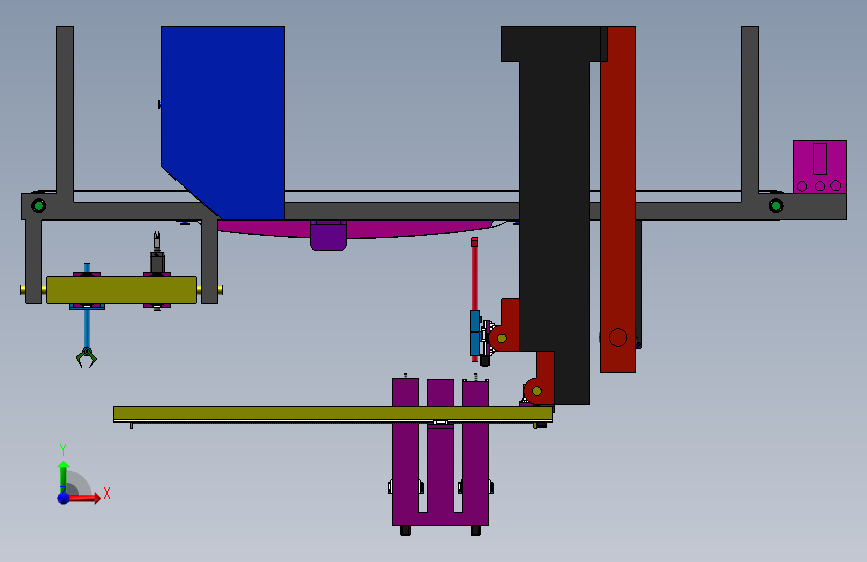
Task: Select the circle hole on the red bar
Action: coord(618,337)
